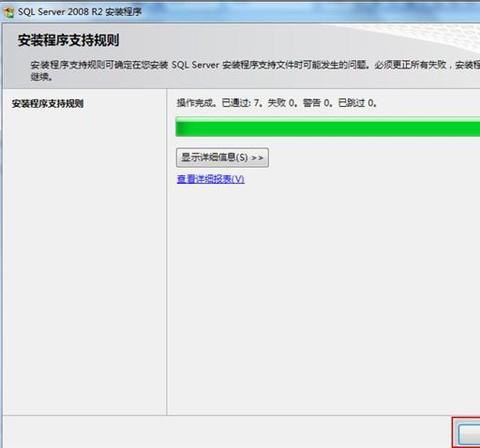Click the SQL Server setup title bar icon
The width and height of the screenshot is (480, 448).
point(9,12)
